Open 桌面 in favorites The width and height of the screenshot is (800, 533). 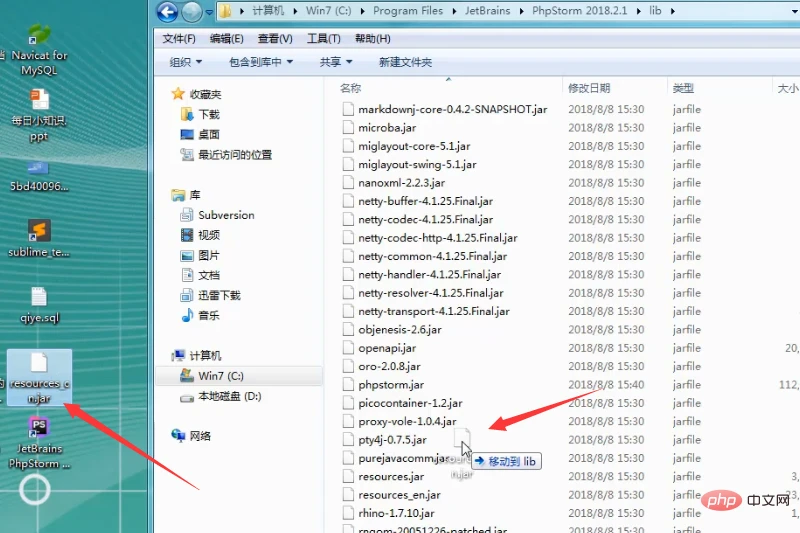click(200, 135)
